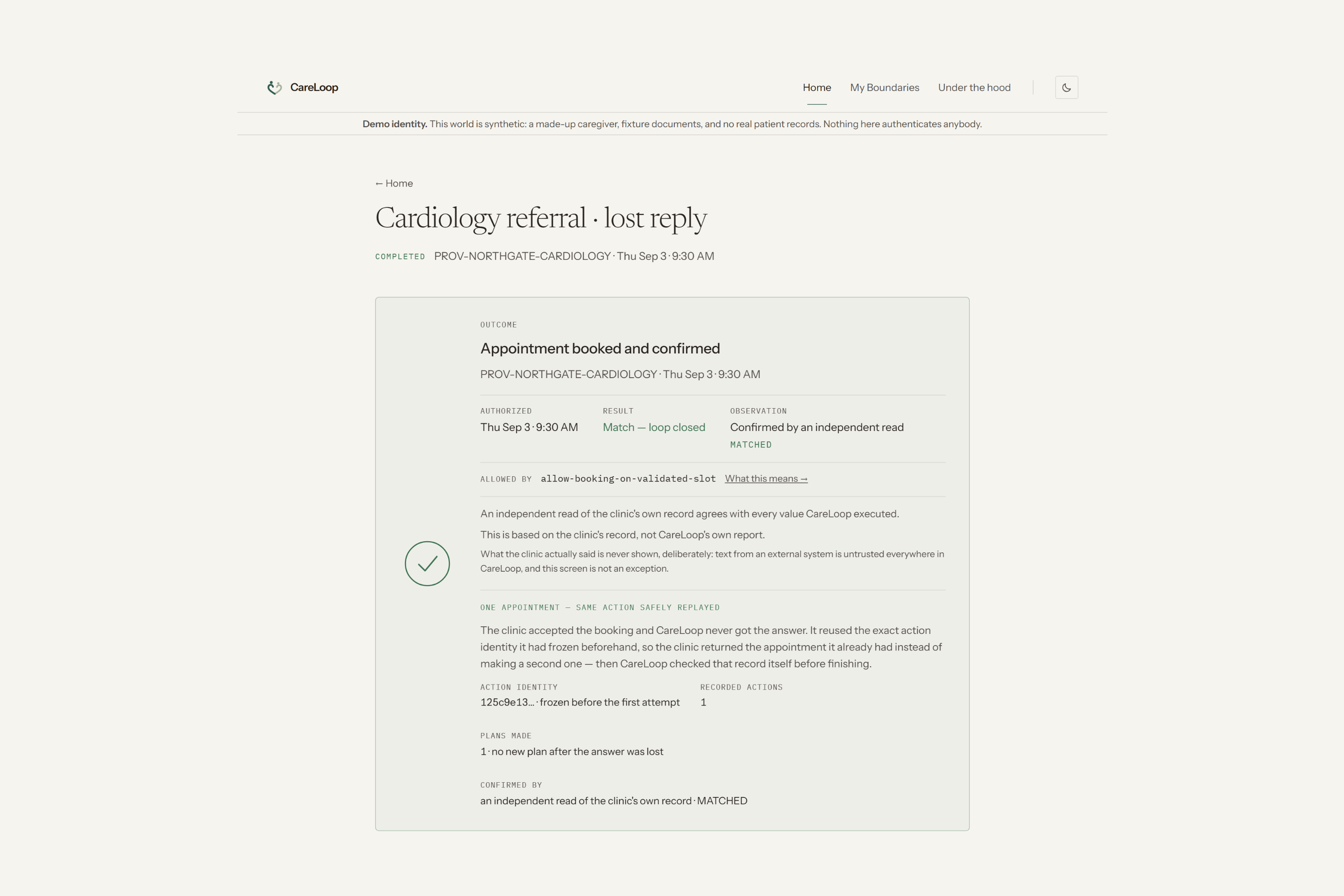Open the What this means link
This screenshot has height=896, width=1344.
point(766,479)
